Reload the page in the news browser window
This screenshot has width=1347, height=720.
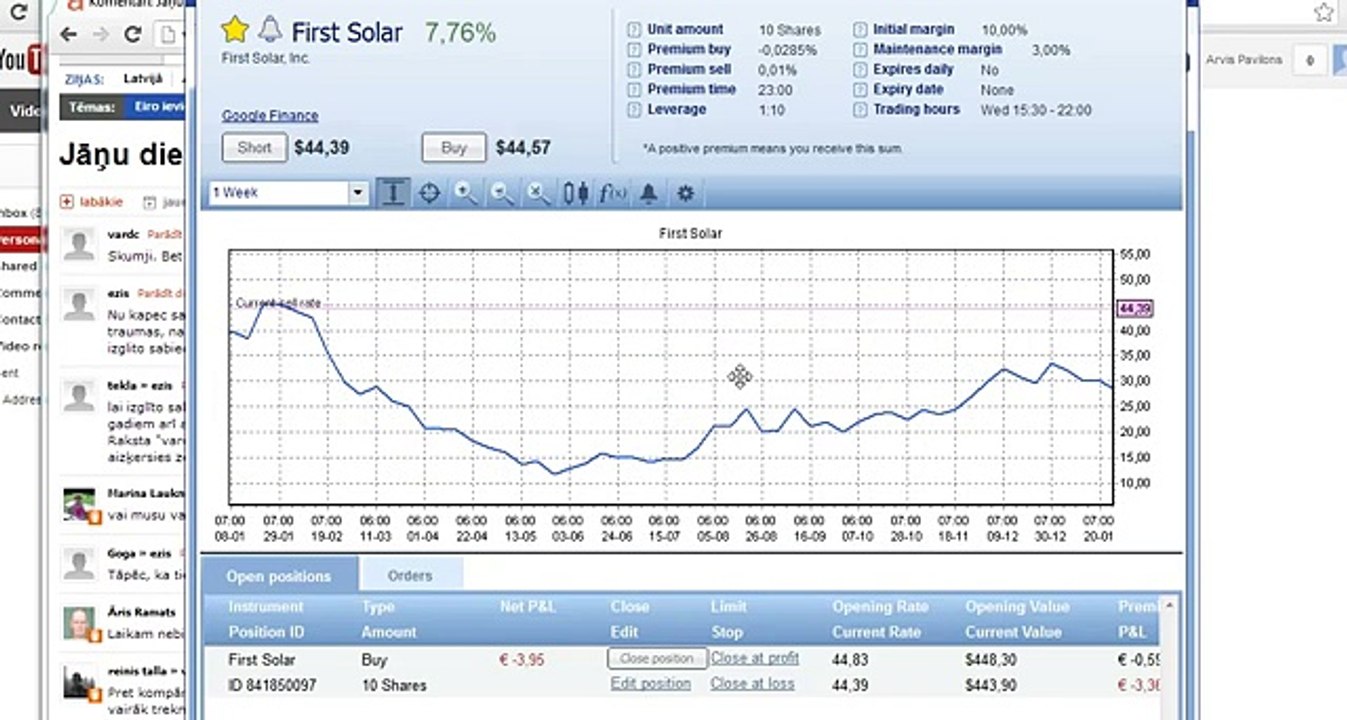point(132,34)
